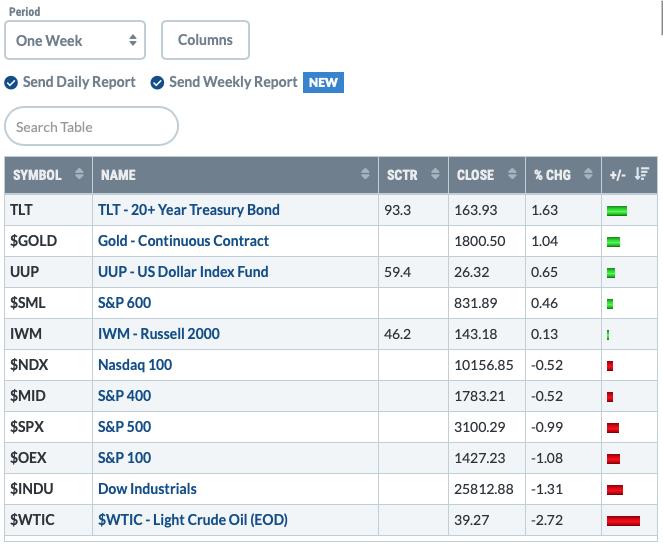663x548 pixels.
Task: Click the SCTR value 93.3
Action: tap(397, 210)
